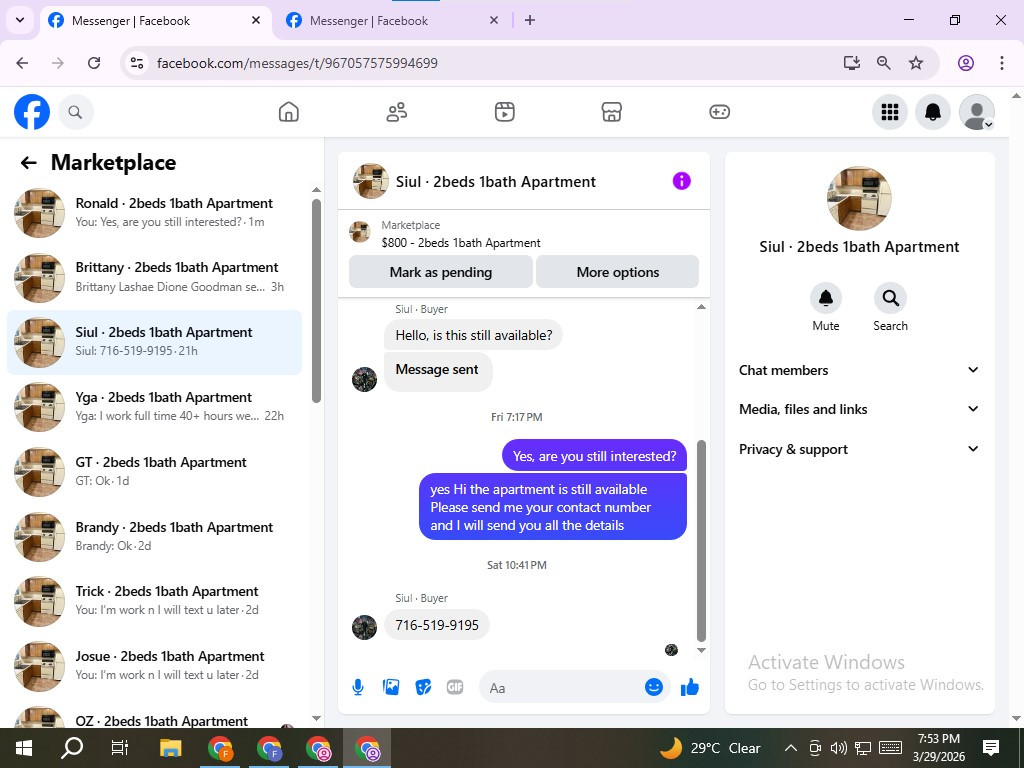Search in conversation magnifier icon
The height and width of the screenshot is (768, 1024).
click(890, 298)
